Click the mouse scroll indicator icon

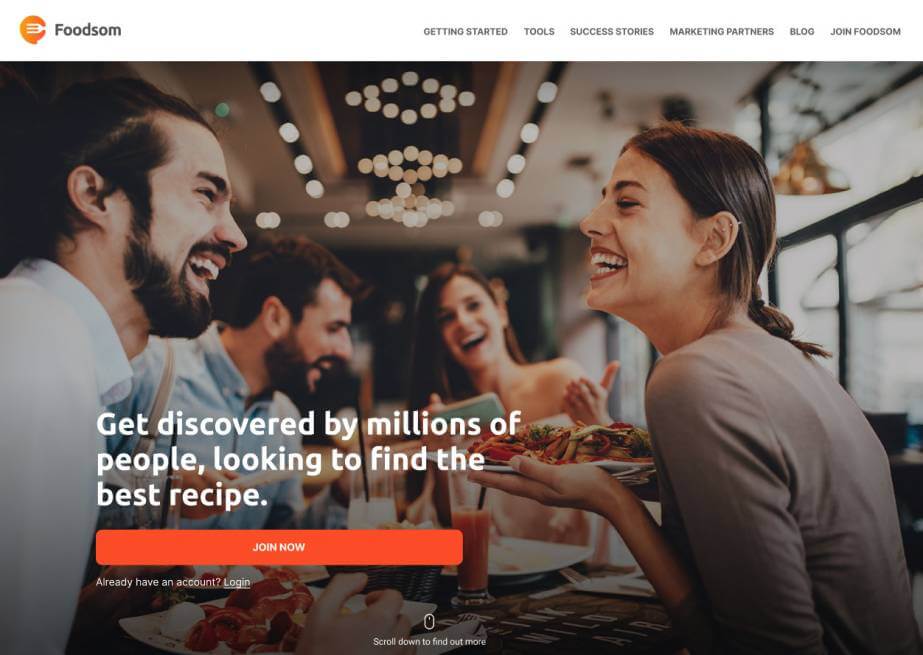[x=429, y=621]
